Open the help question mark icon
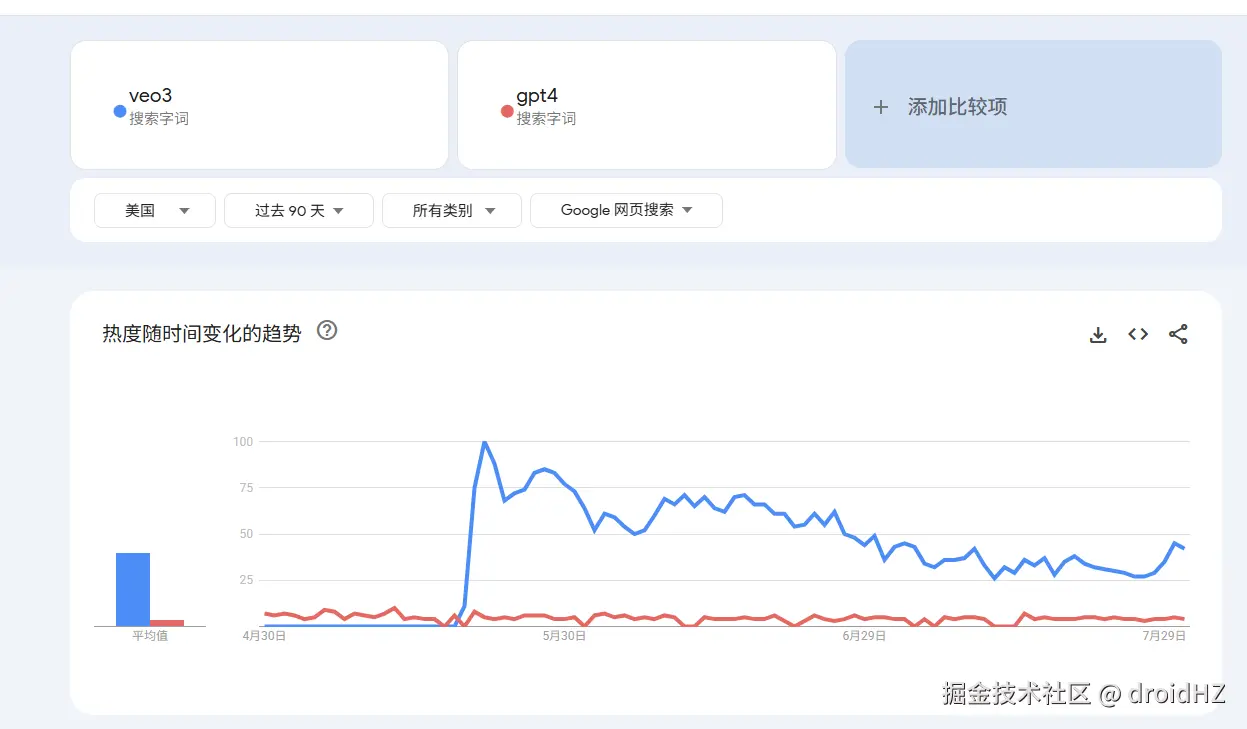The width and height of the screenshot is (1247, 729). [x=327, y=330]
